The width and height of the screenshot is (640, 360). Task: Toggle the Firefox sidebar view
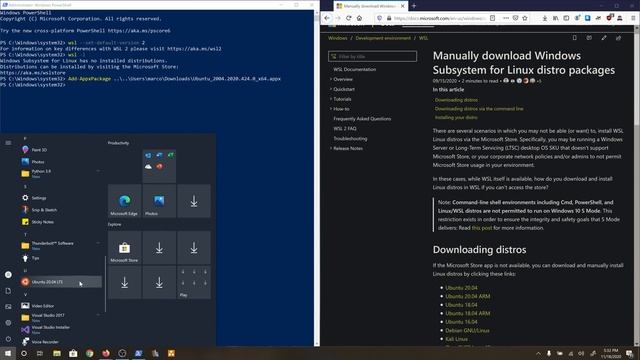click(566, 18)
